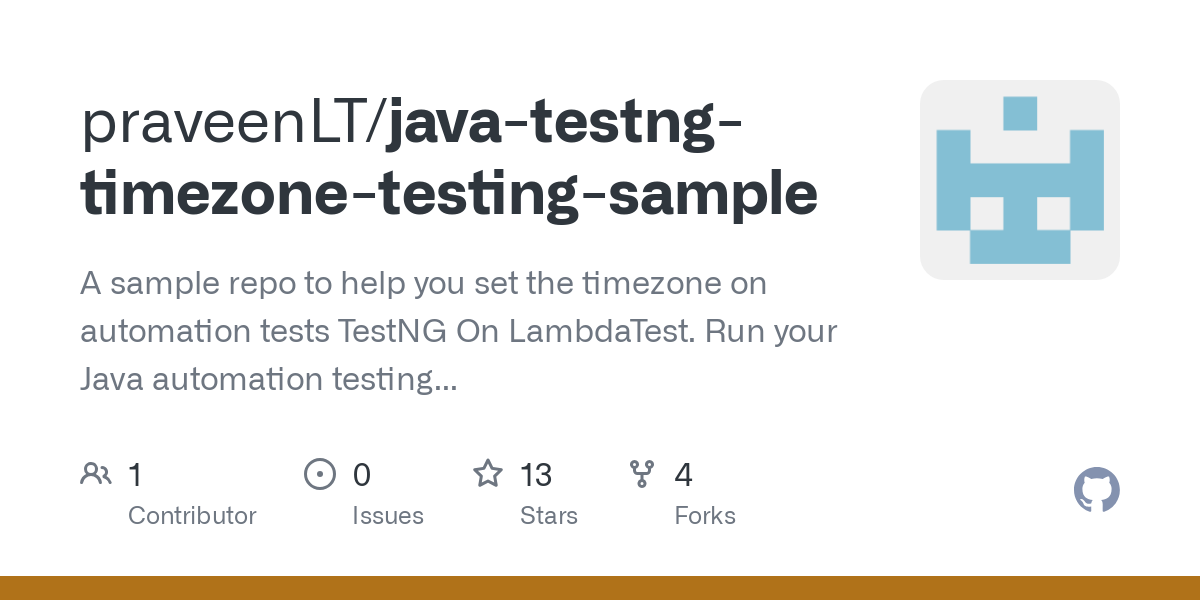Image resolution: width=1200 pixels, height=600 pixels.
Task: Select the 13 stars count
Action: [x=536, y=474]
